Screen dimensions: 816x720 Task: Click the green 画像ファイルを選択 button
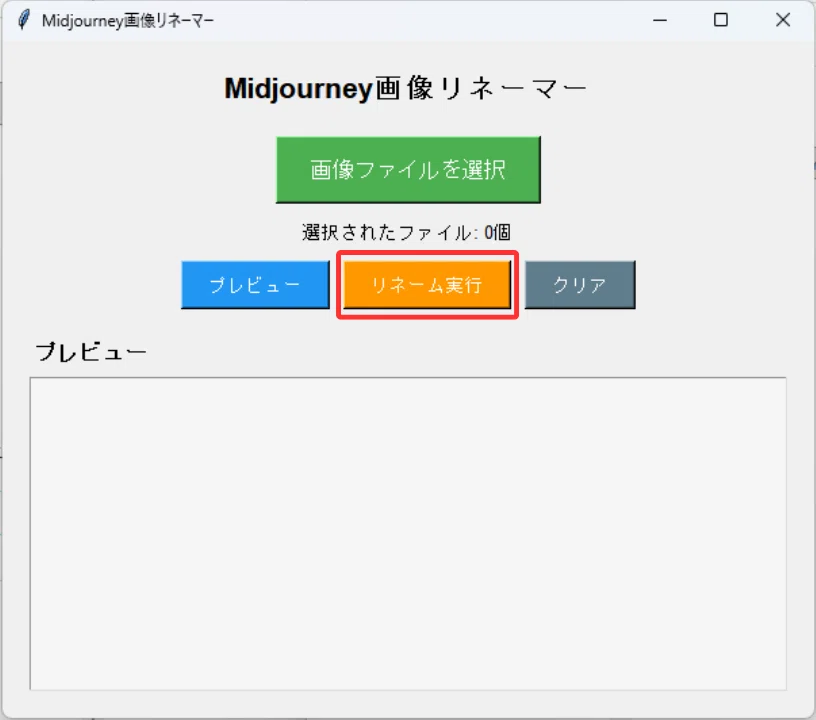coord(408,170)
